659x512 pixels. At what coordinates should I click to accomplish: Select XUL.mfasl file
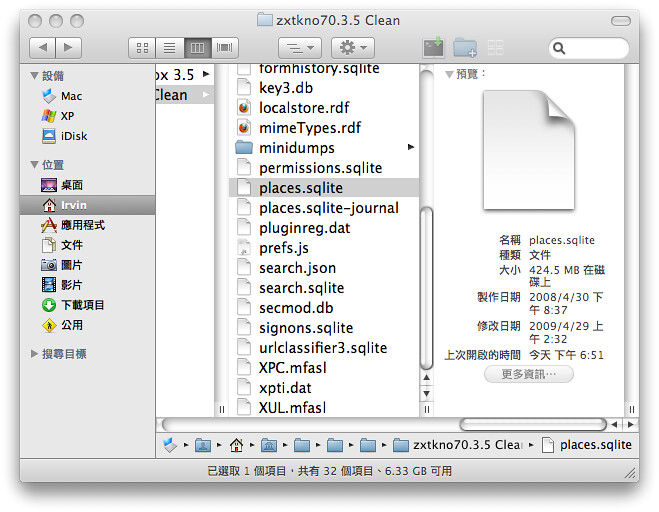pyautogui.click(x=324, y=407)
